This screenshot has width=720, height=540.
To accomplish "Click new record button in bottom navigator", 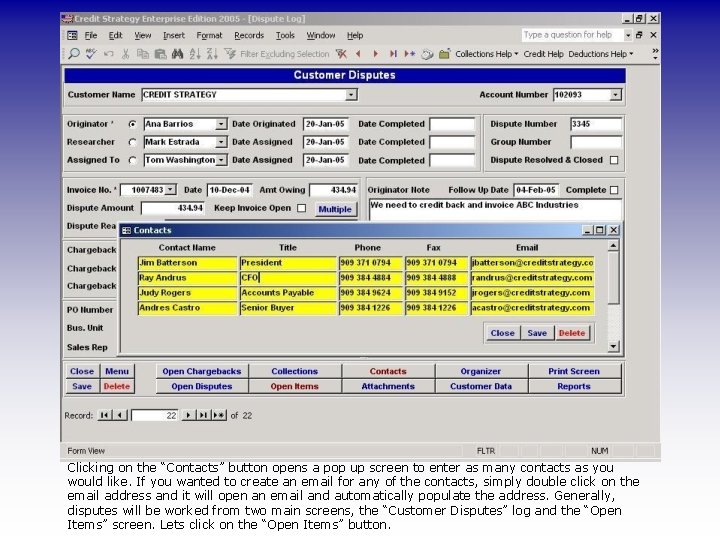I will pyautogui.click(x=219, y=415).
